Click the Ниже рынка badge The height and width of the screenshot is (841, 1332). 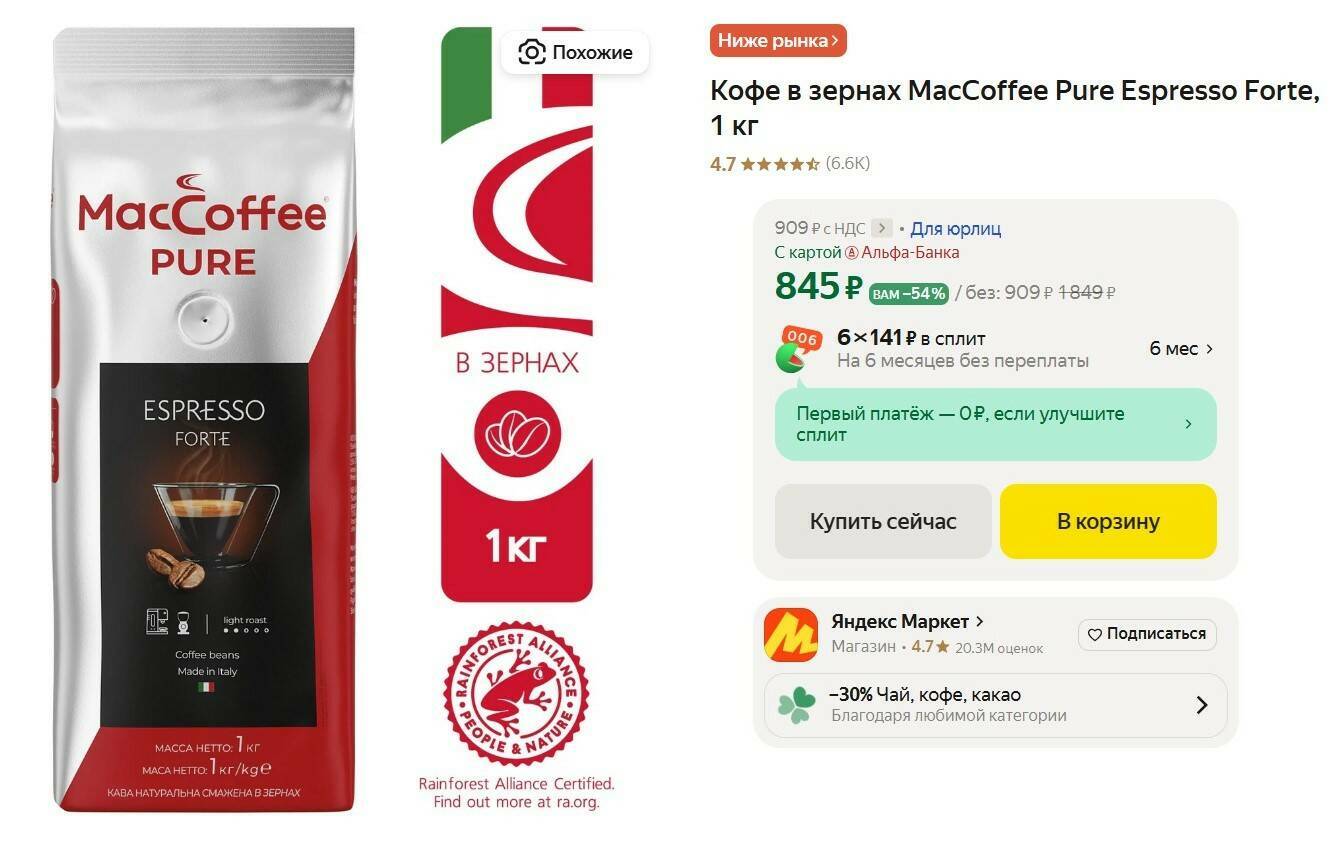pyautogui.click(x=778, y=41)
